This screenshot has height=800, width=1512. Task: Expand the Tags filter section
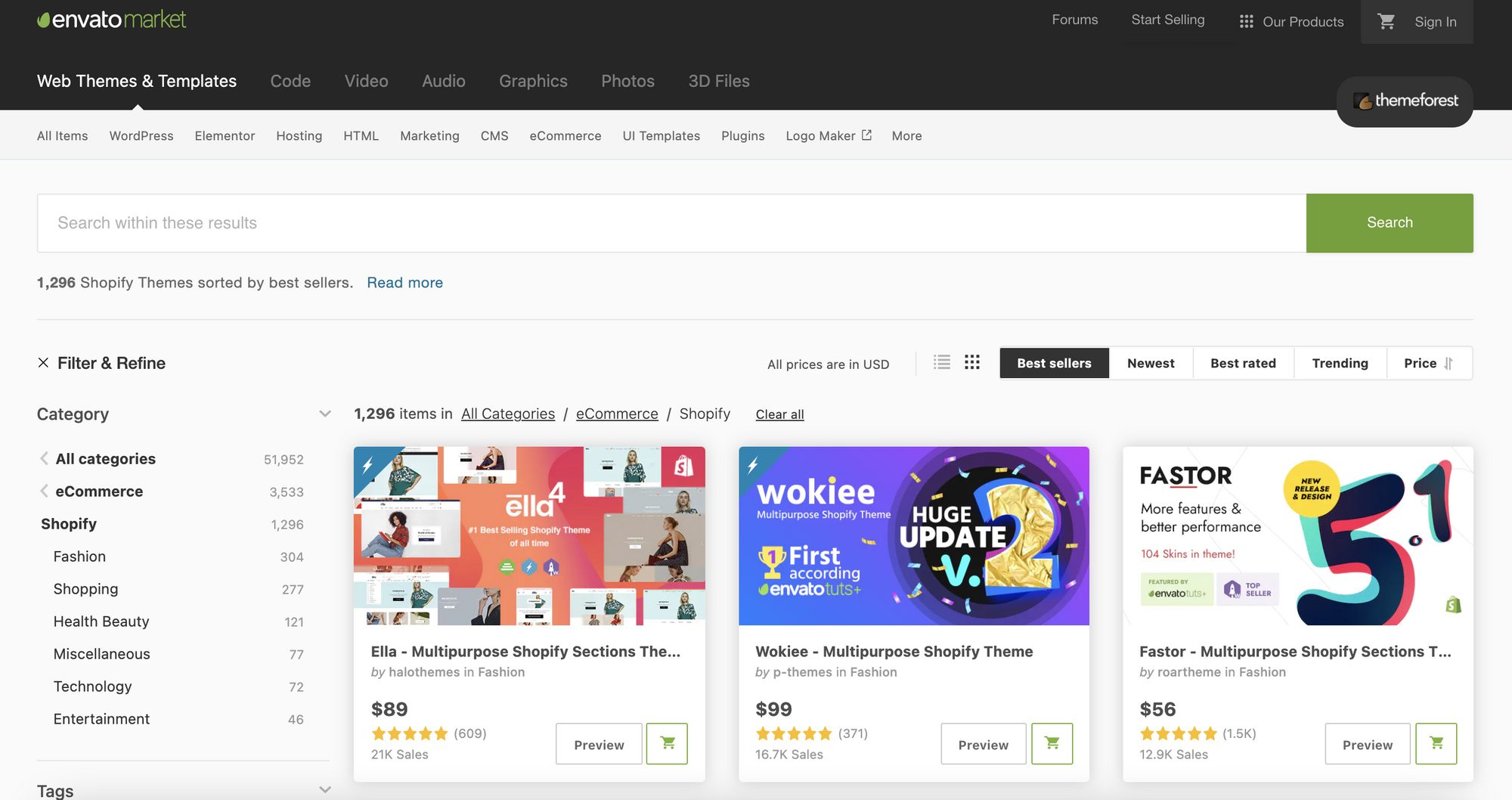[325, 790]
